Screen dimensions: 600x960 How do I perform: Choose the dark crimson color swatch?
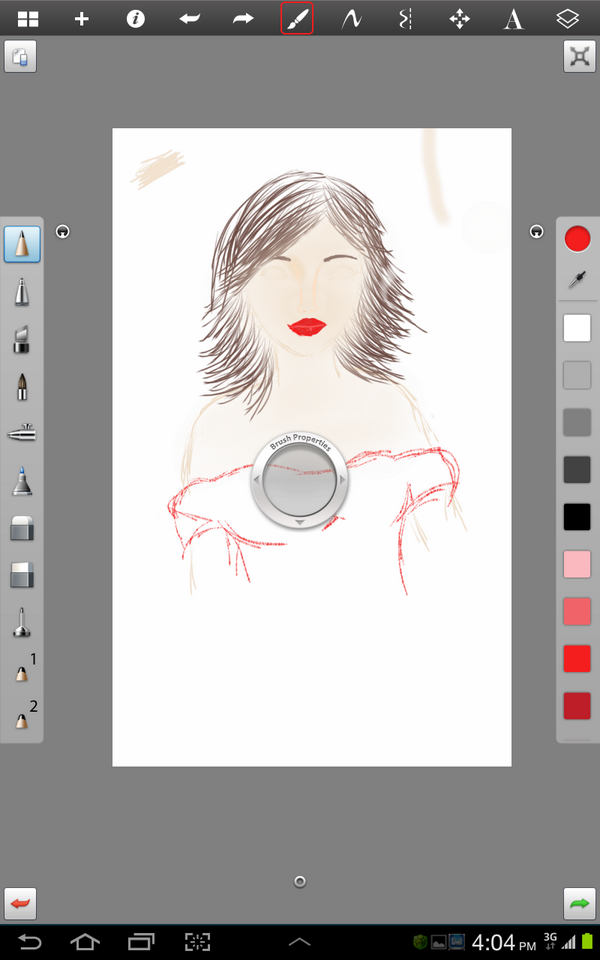(x=577, y=706)
